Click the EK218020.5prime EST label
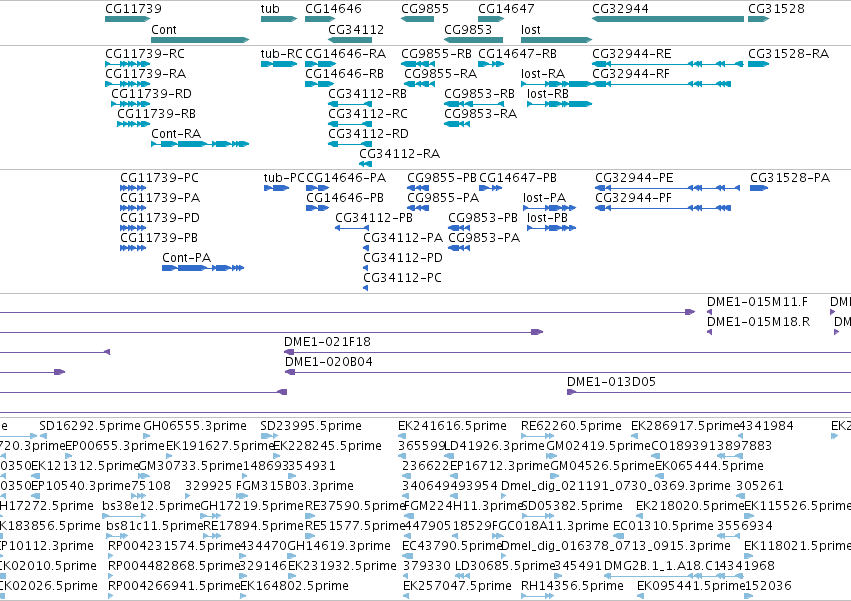 pos(690,506)
